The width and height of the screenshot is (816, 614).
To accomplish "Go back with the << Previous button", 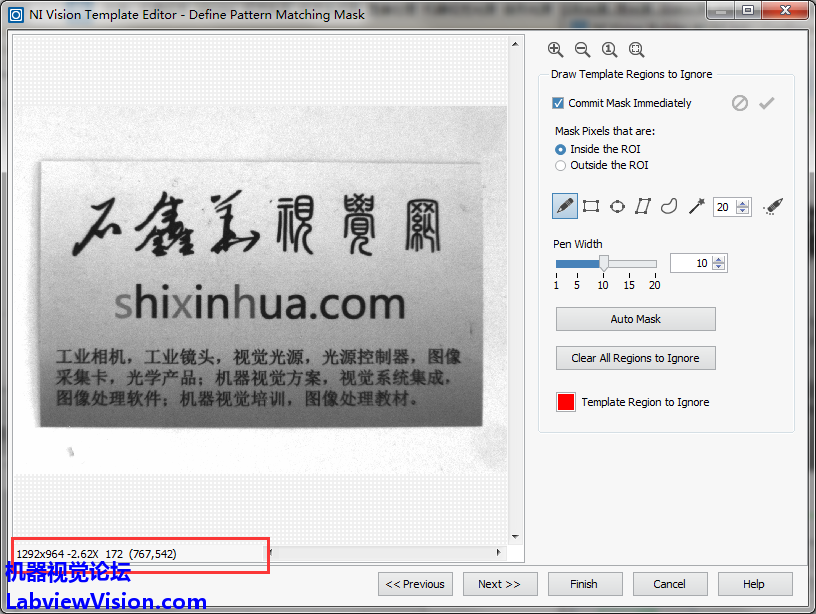I will pyautogui.click(x=415, y=584).
